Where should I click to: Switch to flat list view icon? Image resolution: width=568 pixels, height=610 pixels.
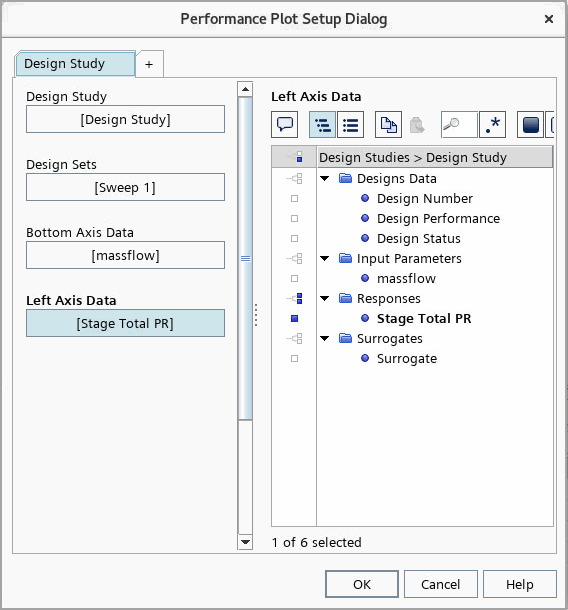351,125
